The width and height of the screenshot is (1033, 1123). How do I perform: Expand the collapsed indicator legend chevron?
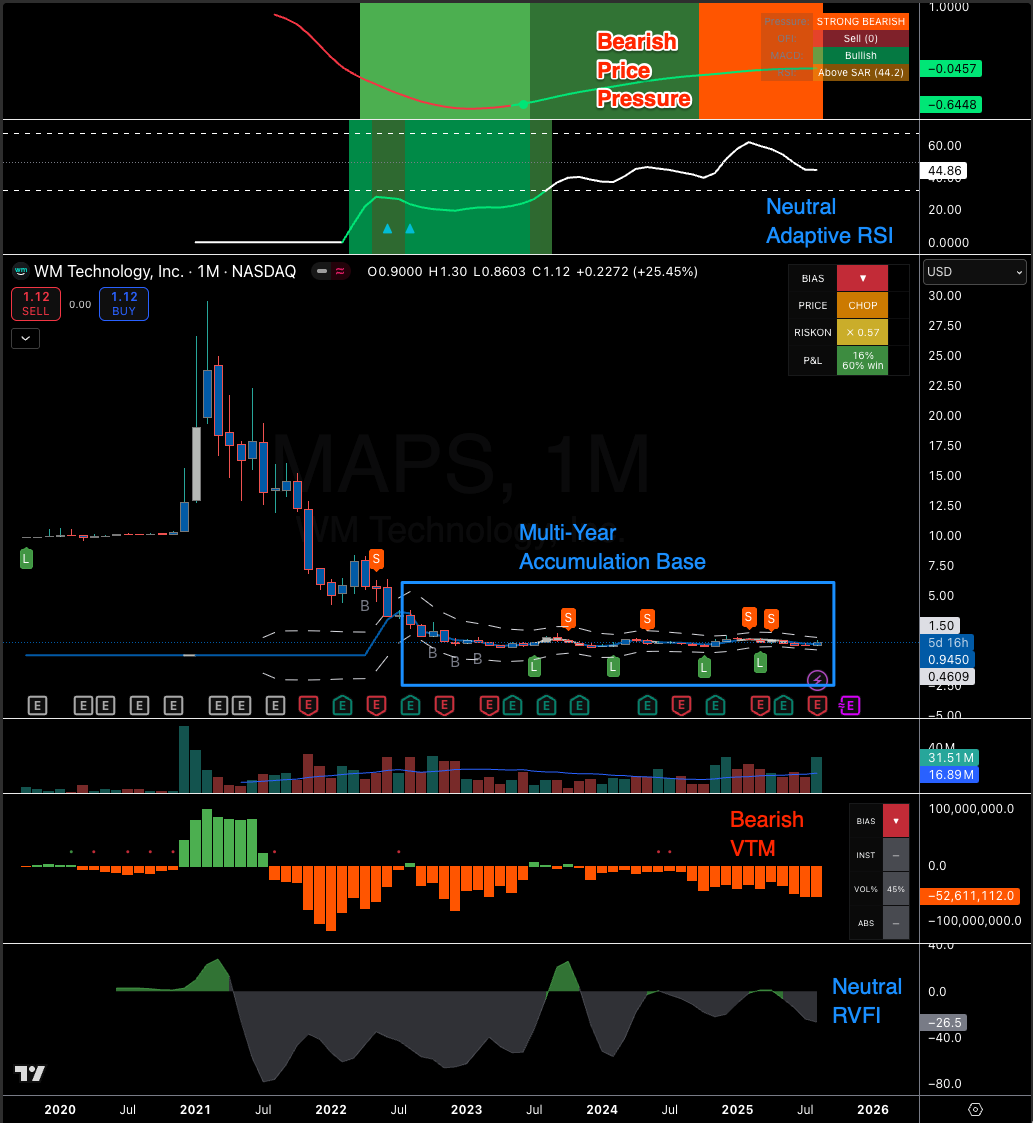coord(25,338)
